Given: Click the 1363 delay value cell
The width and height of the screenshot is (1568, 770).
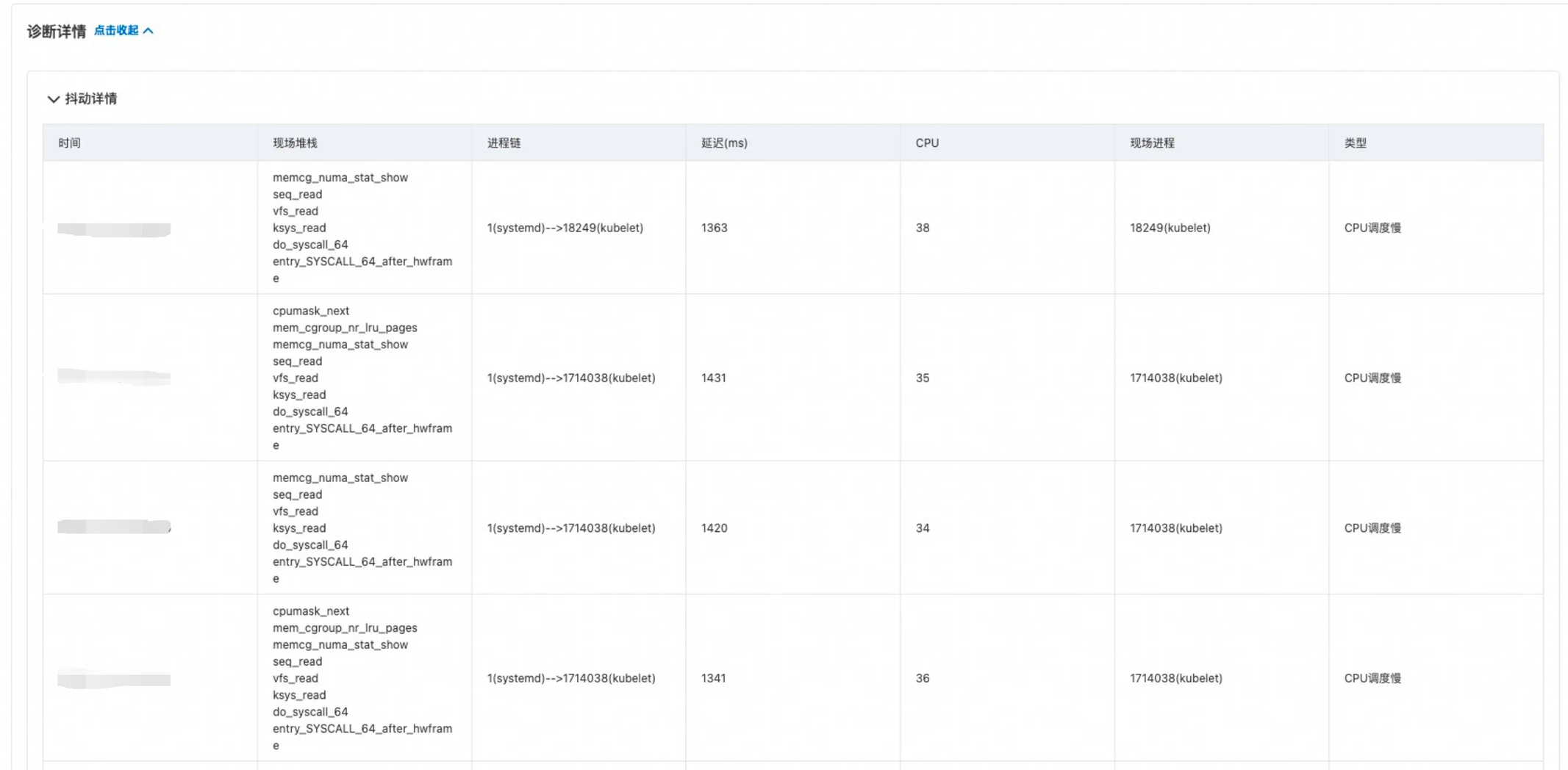Looking at the screenshot, I should pyautogui.click(x=714, y=228).
